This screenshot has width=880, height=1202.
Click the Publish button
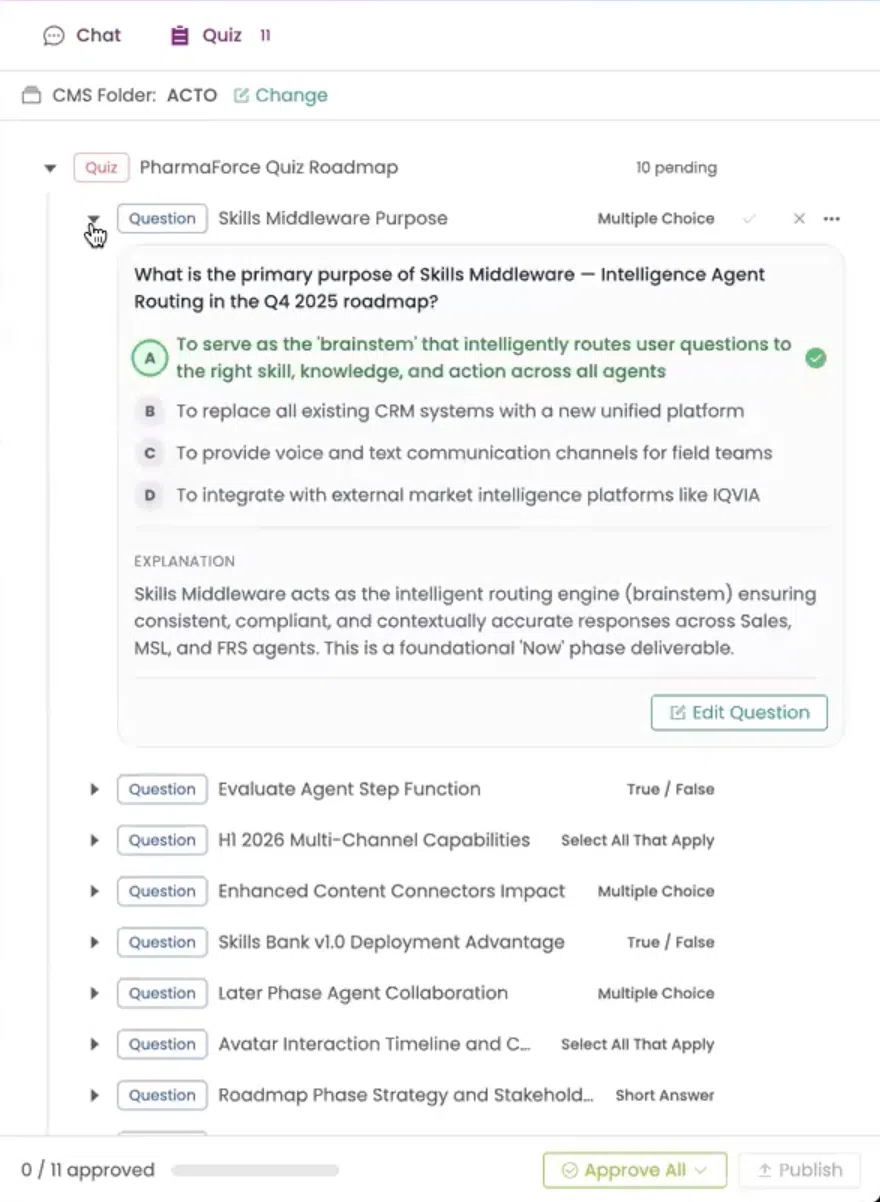[x=800, y=1169]
